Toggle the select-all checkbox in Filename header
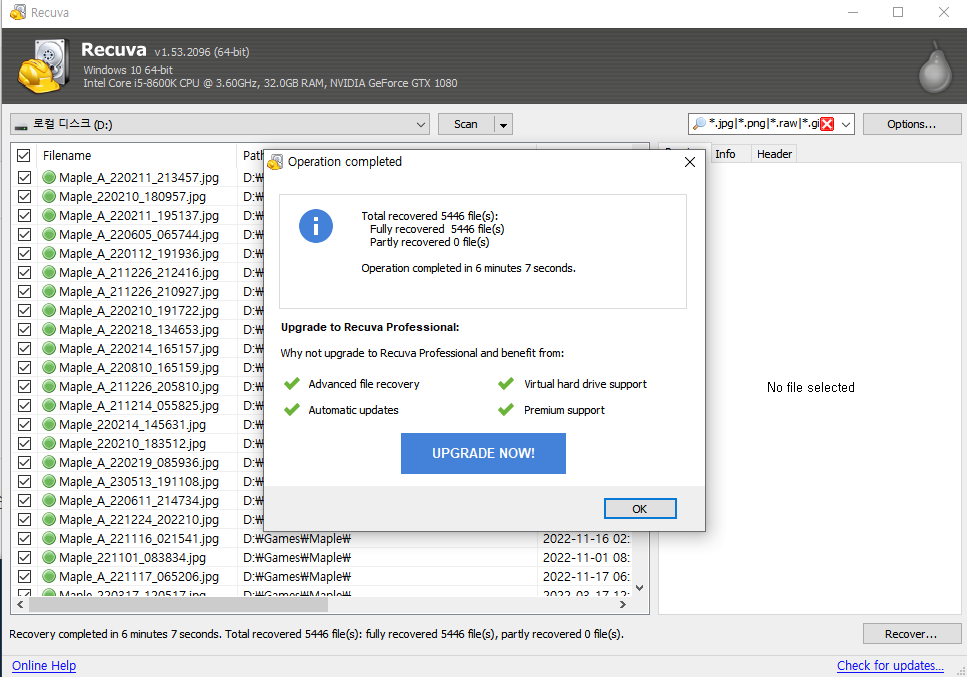This screenshot has width=967, height=677. [23, 155]
